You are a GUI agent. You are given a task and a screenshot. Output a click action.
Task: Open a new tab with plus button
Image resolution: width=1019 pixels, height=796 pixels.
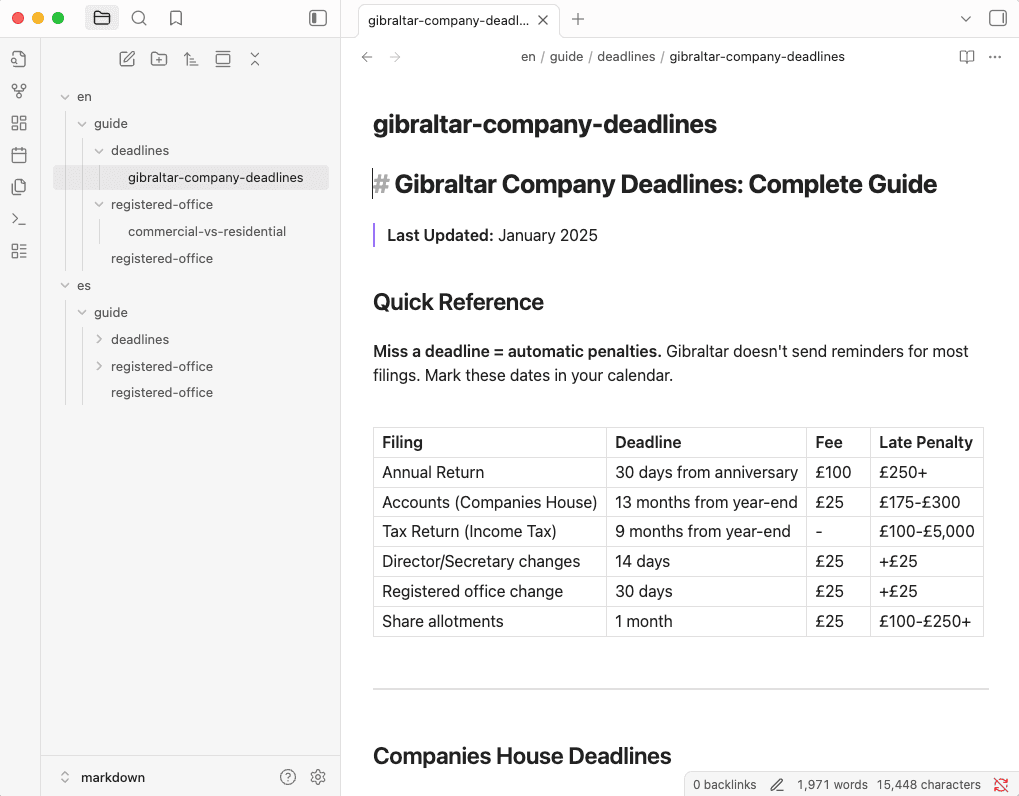click(578, 19)
